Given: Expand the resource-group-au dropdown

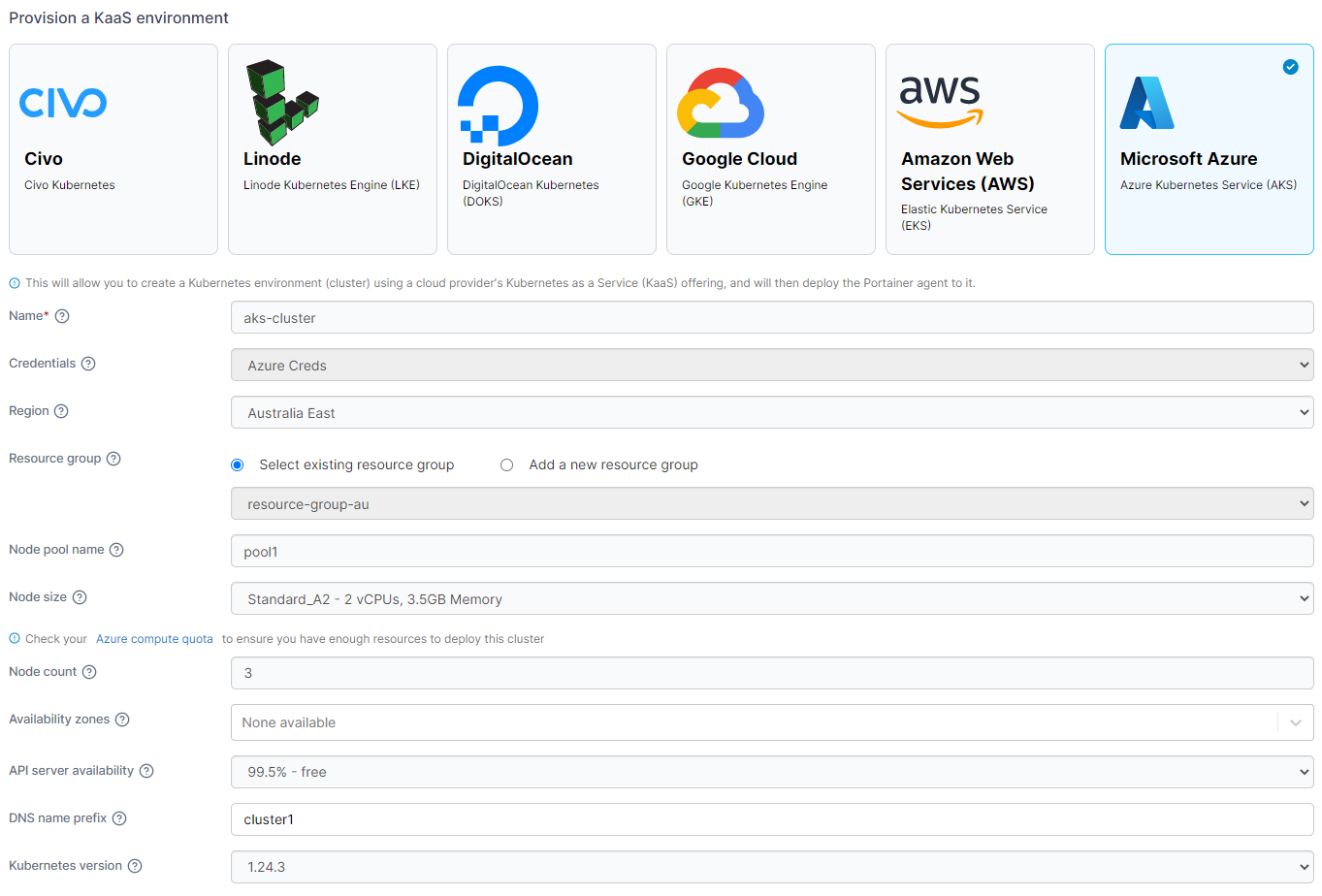Looking at the screenshot, I should click(x=772, y=503).
